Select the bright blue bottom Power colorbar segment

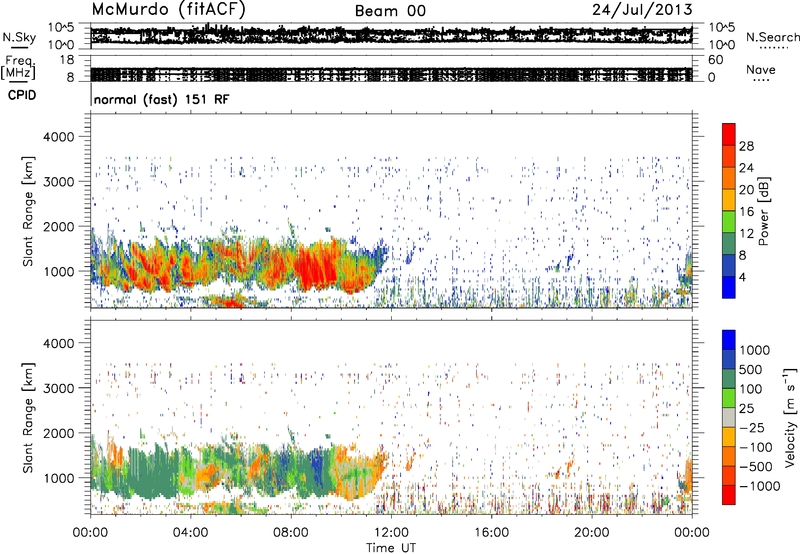pos(729,287)
